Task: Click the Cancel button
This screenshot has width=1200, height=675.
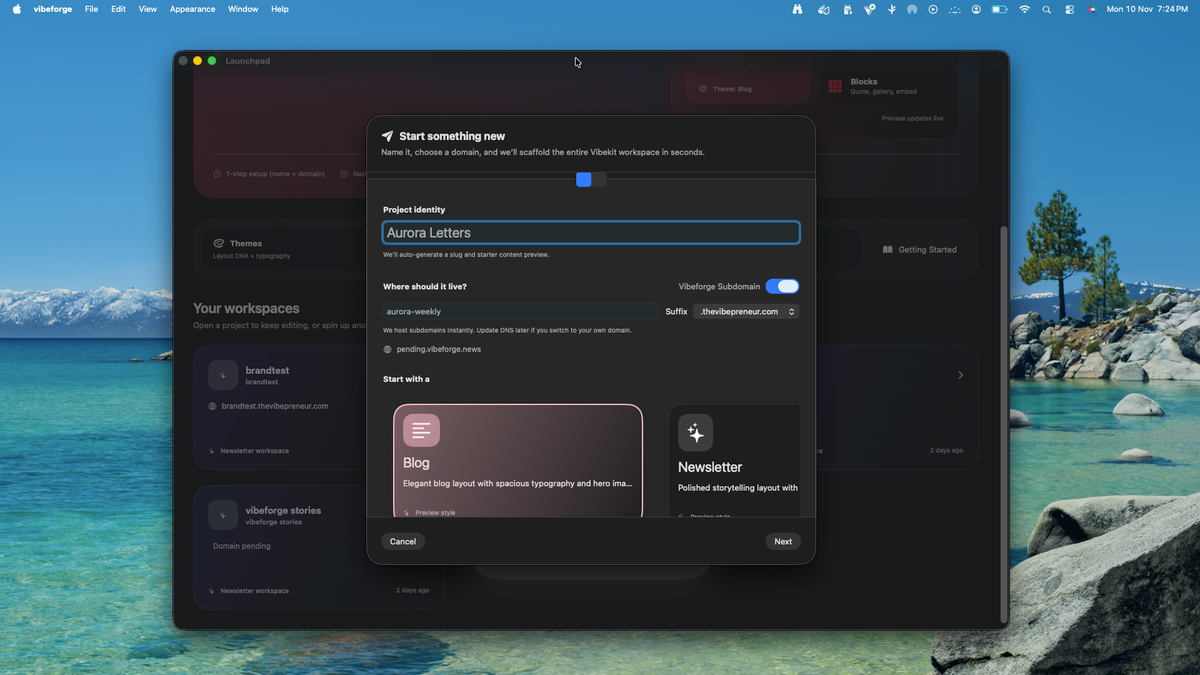Action: pyautogui.click(x=403, y=541)
